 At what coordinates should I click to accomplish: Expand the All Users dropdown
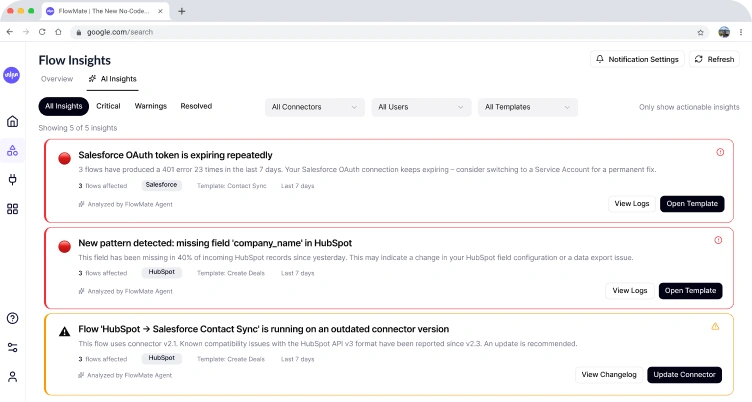[421, 107]
